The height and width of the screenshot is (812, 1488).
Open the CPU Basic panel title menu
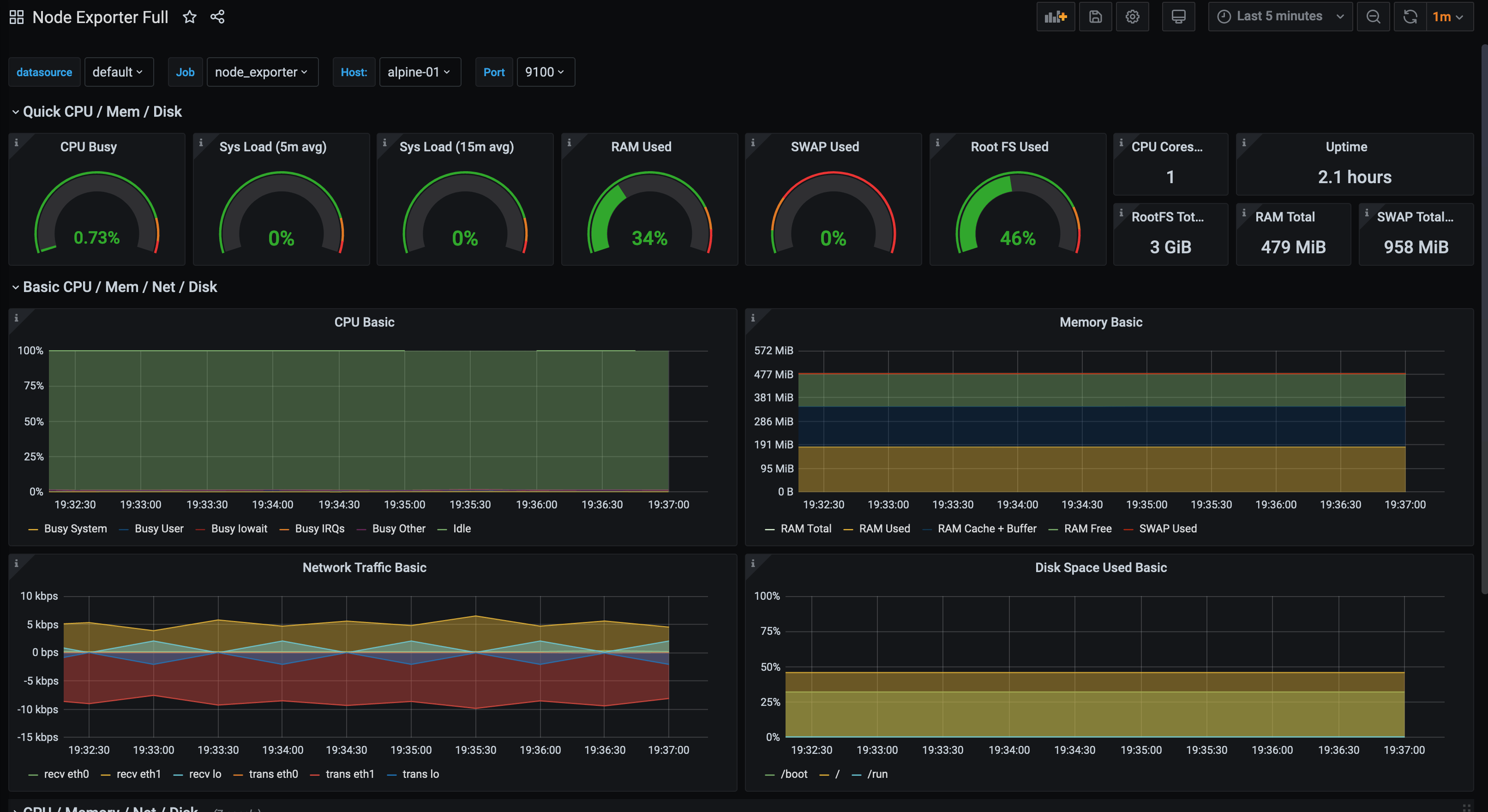[x=364, y=322]
